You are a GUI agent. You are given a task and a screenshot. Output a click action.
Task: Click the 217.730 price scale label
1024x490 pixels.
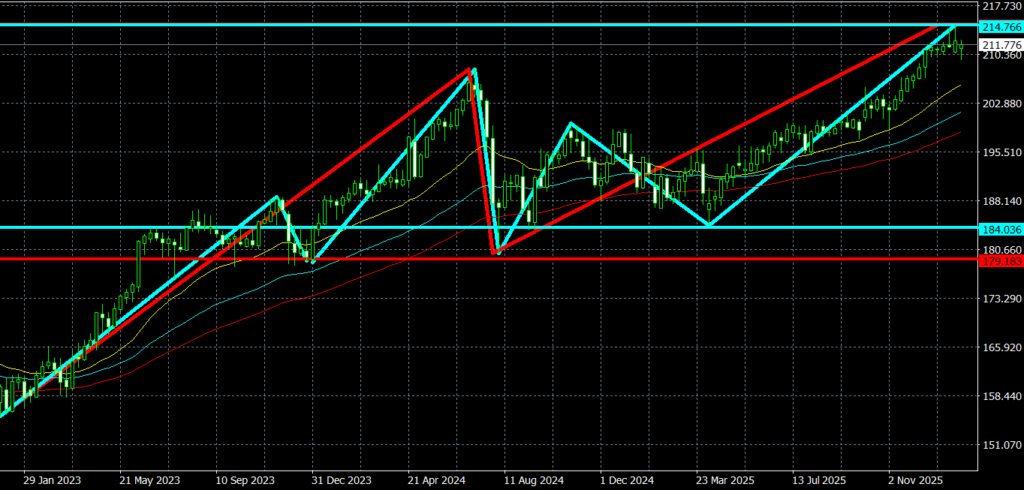1001,6
